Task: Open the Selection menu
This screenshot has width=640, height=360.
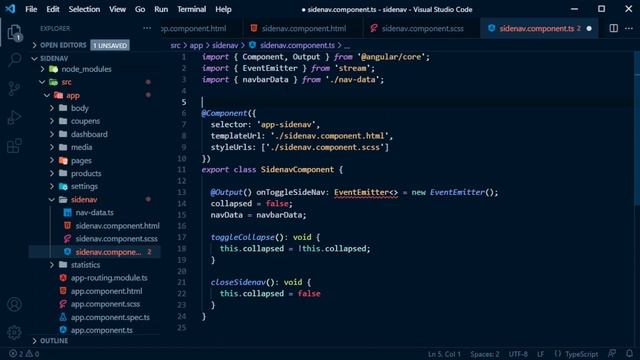Action: click(84, 9)
